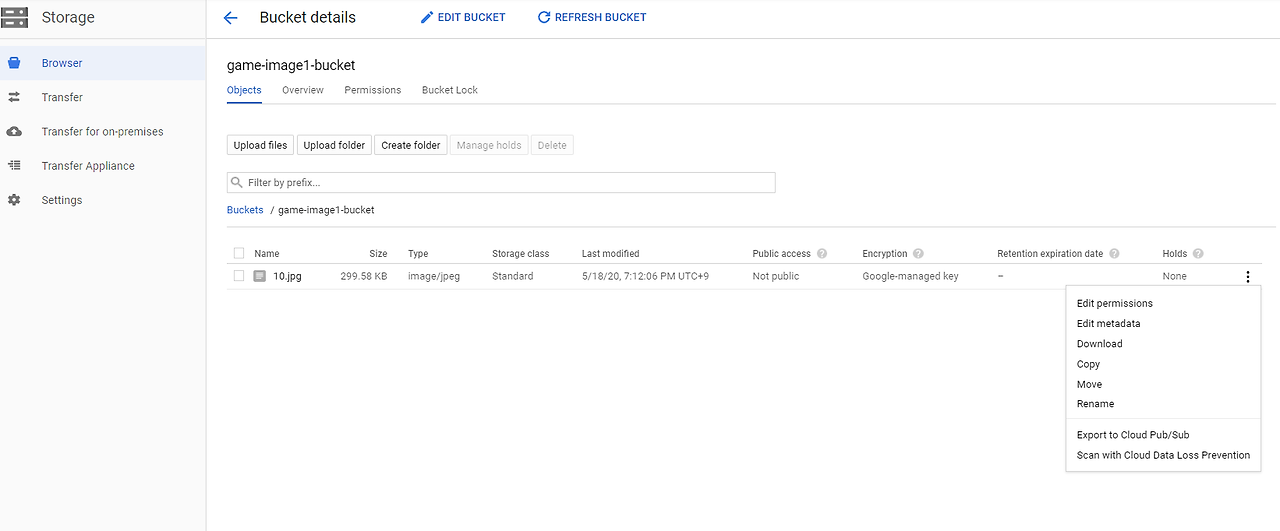This screenshot has height=531, width=1280.
Task: Click the Transfer arrows icon in sidebar
Action: 14,97
